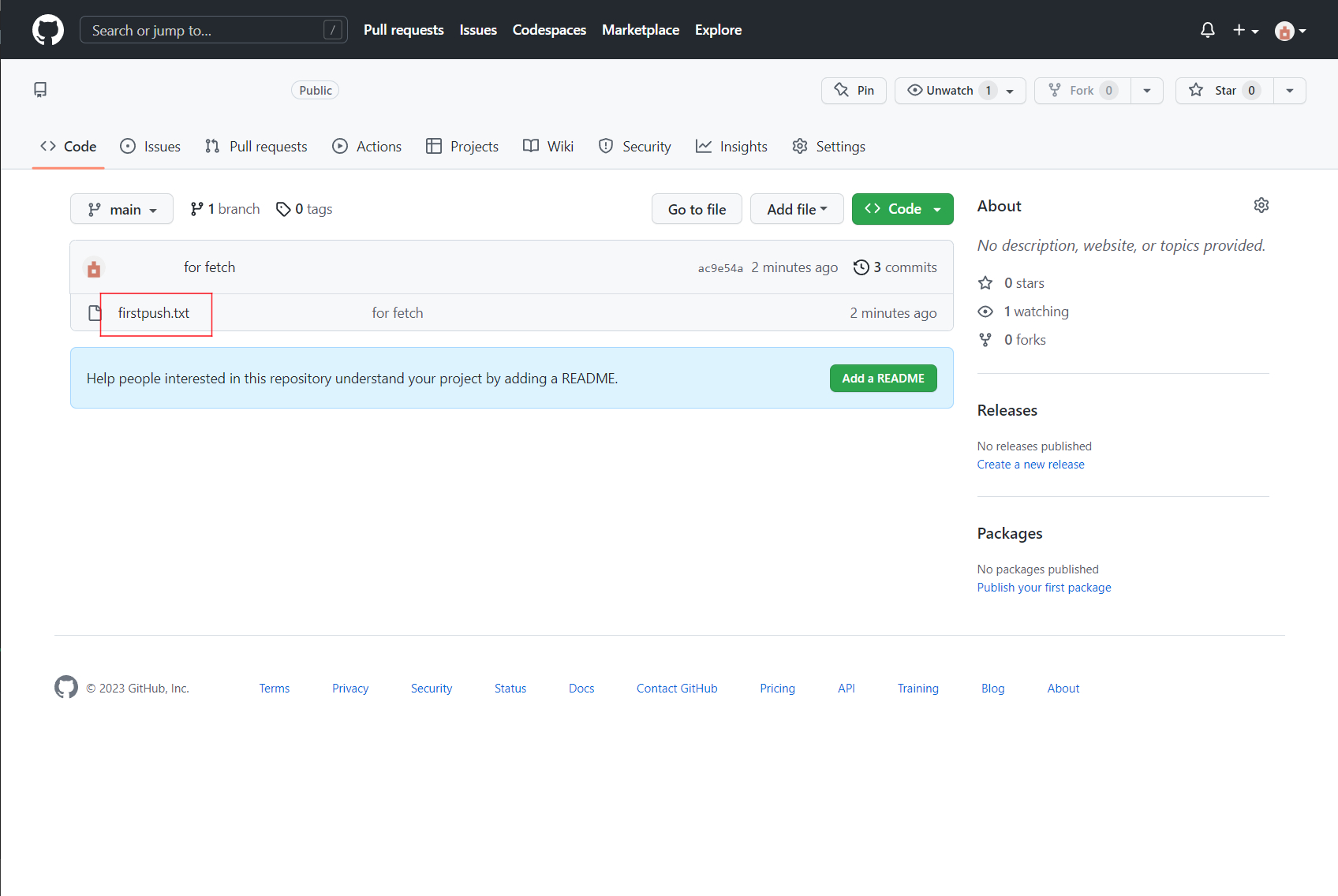Click Publish your first package

(x=1044, y=588)
